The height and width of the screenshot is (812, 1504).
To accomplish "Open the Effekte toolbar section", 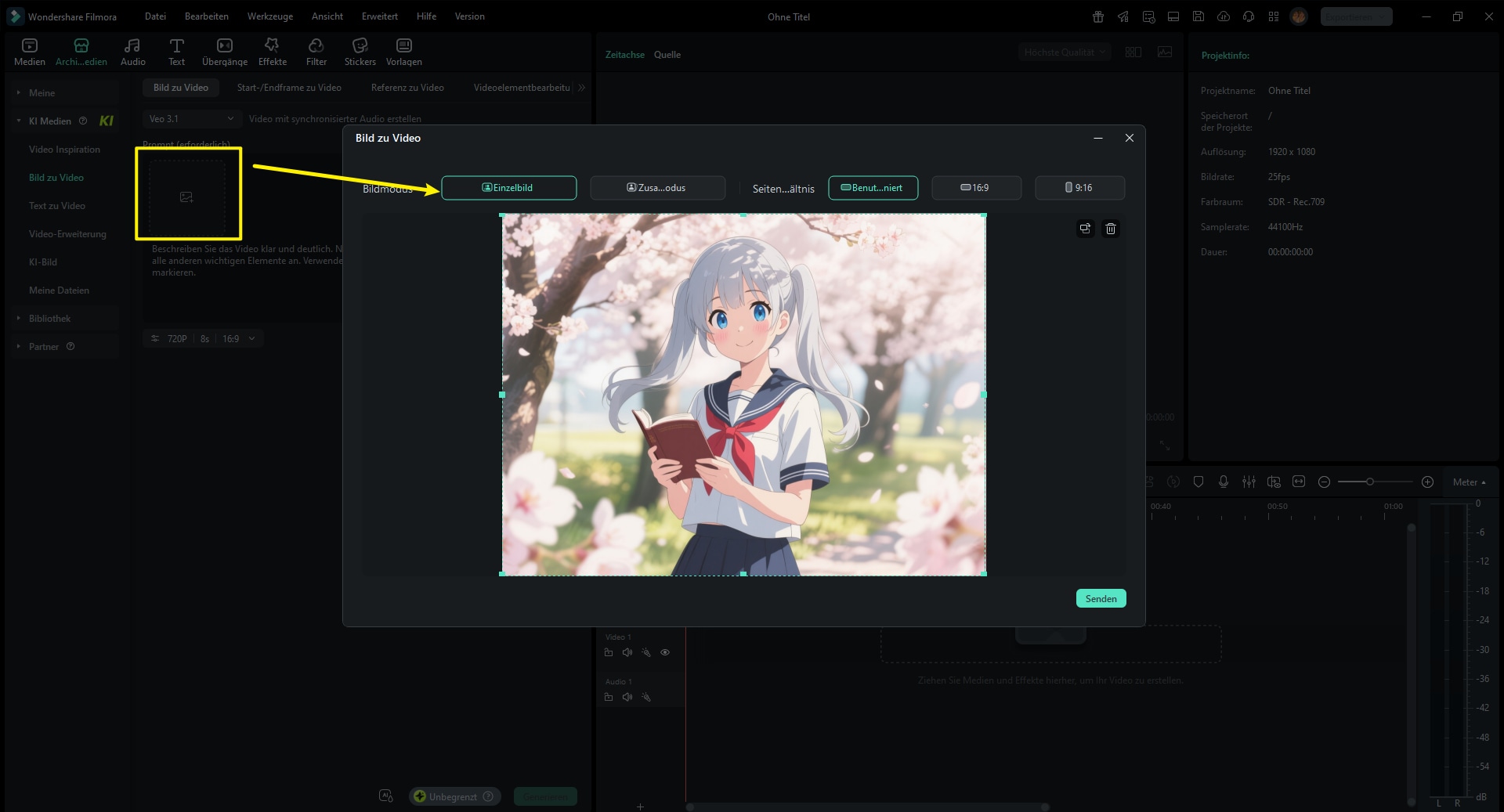I will [x=272, y=52].
